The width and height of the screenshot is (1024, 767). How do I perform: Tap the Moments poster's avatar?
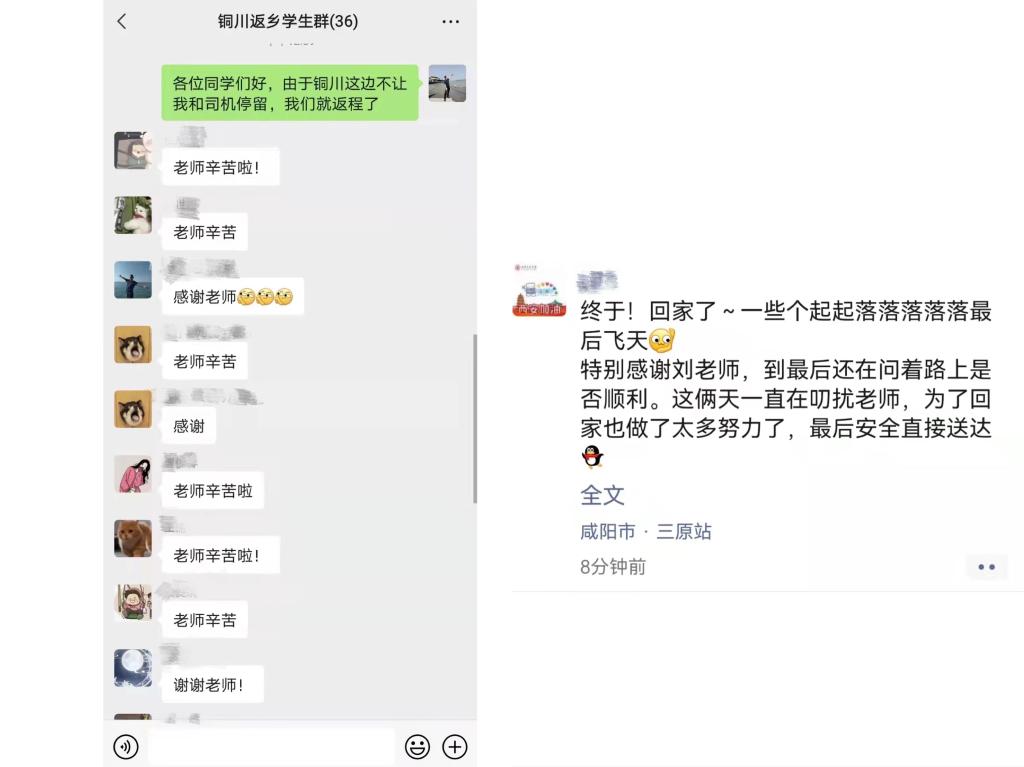click(539, 290)
